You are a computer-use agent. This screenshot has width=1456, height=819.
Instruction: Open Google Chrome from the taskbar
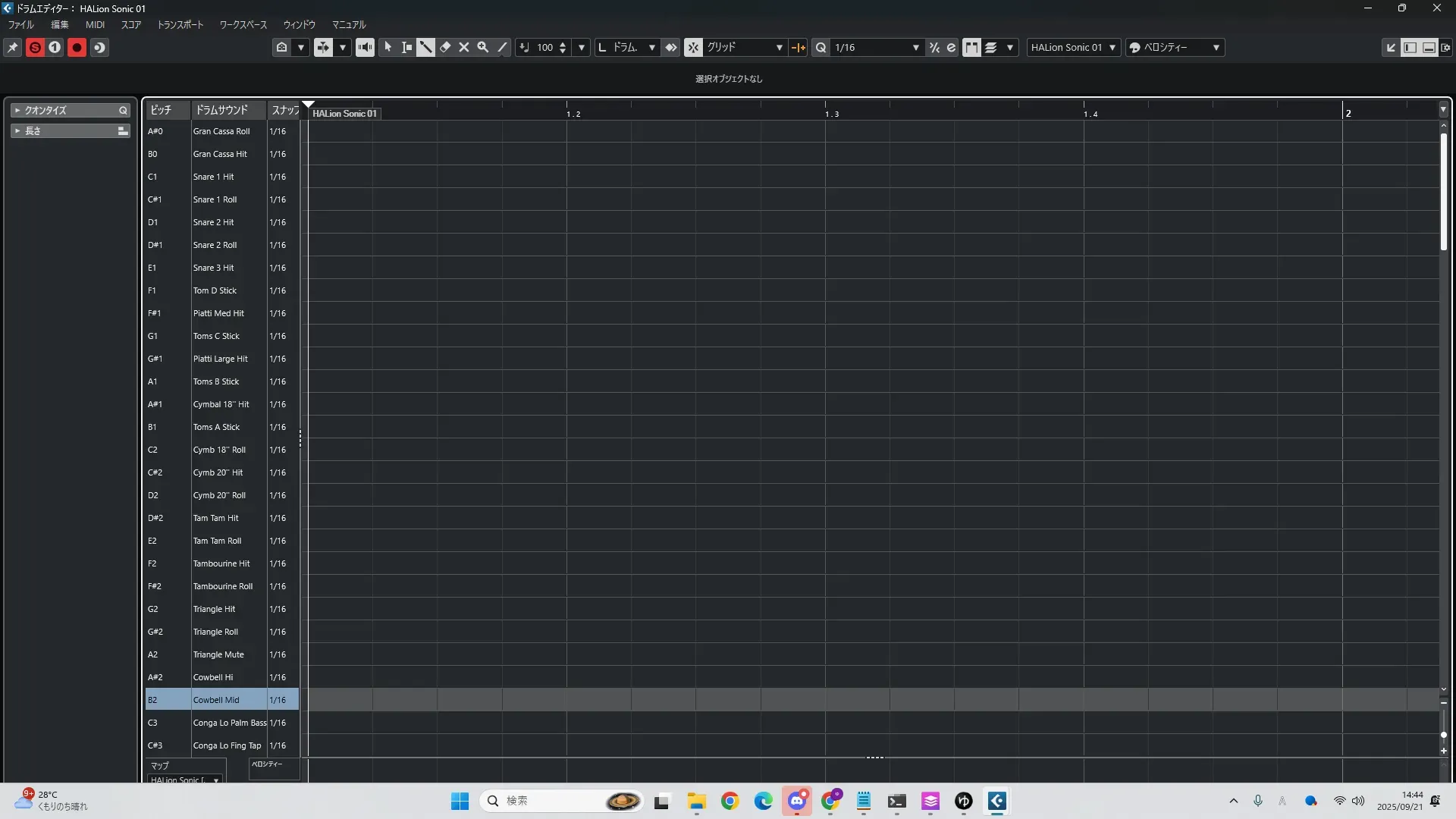730,801
